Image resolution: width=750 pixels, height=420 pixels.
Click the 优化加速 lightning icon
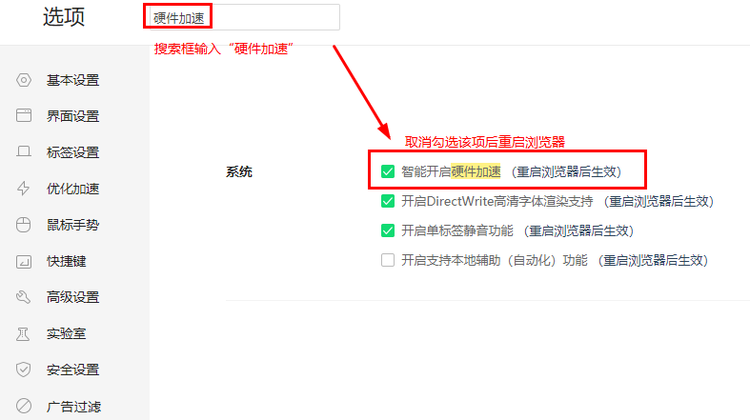pyautogui.click(x=23, y=188)
